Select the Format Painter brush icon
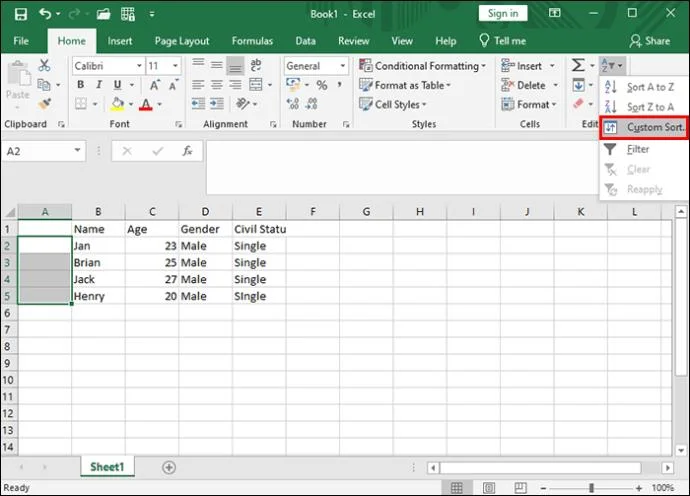The image size is (690, 496). click(44, 104)
